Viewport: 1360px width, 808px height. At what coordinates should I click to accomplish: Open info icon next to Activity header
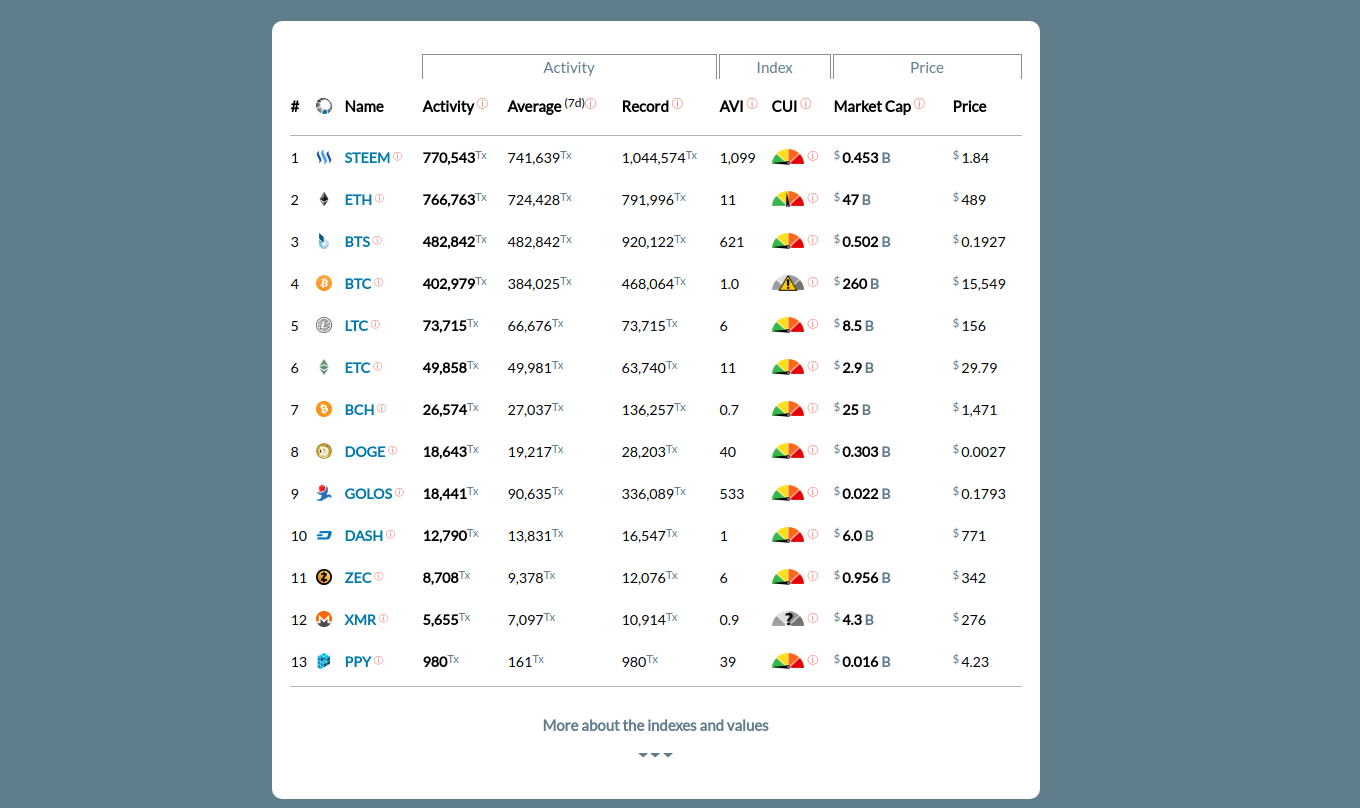pyautogui.click(x=483, y=104)
